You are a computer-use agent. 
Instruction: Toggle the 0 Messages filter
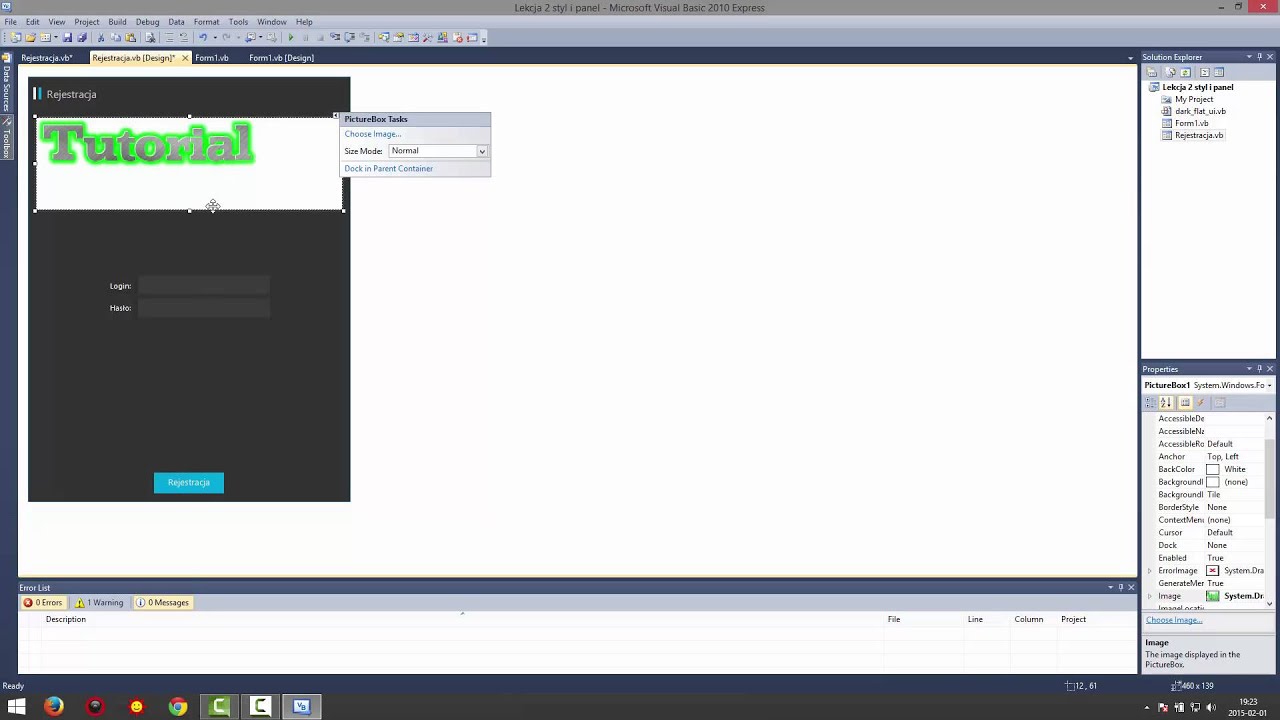tap(163, 603)
